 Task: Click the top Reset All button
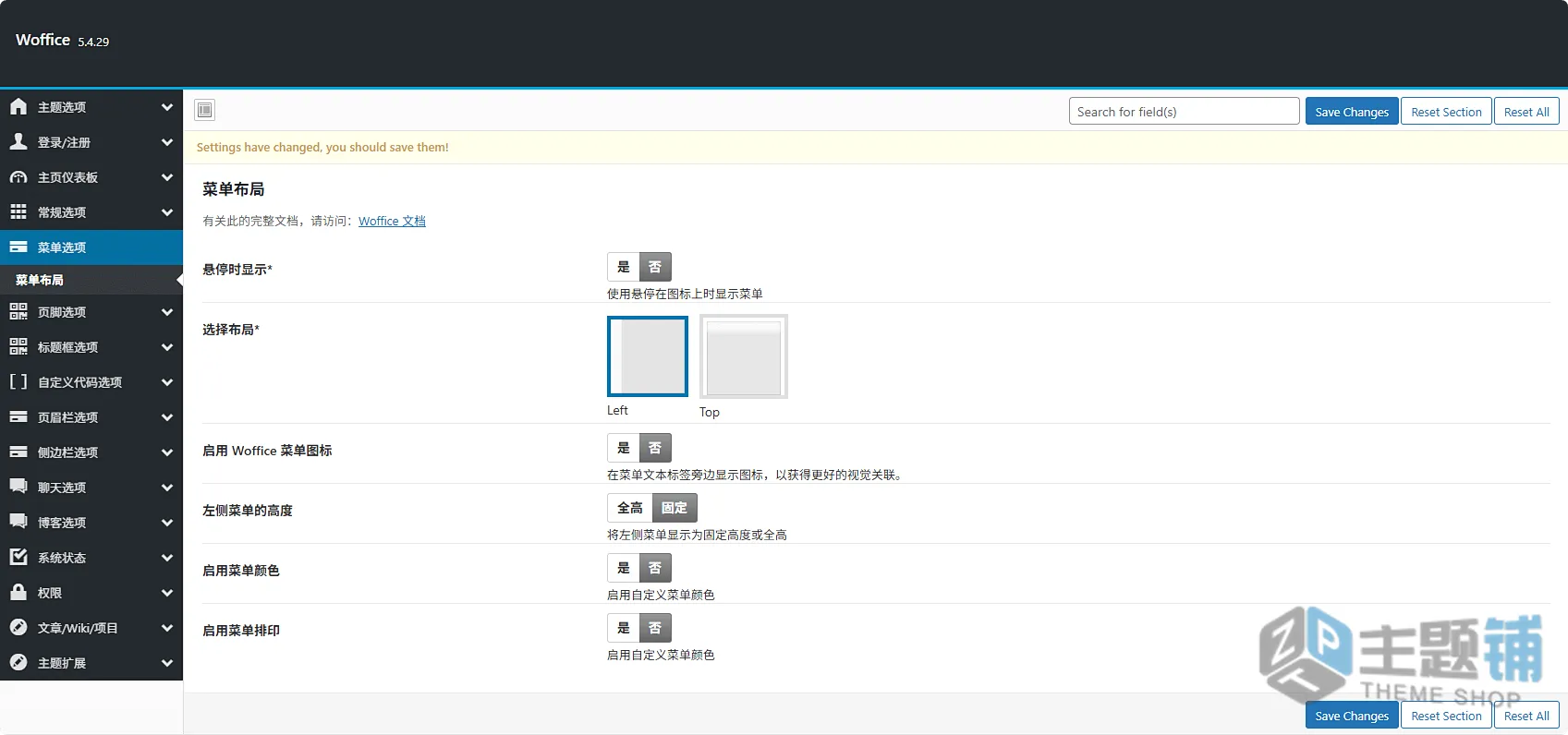click(1526, 112)
